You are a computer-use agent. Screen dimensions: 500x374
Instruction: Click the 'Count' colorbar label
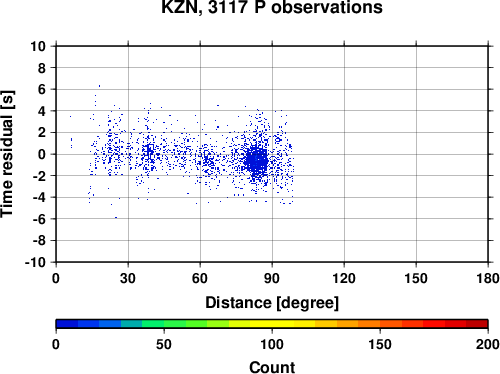coord(272,367)
